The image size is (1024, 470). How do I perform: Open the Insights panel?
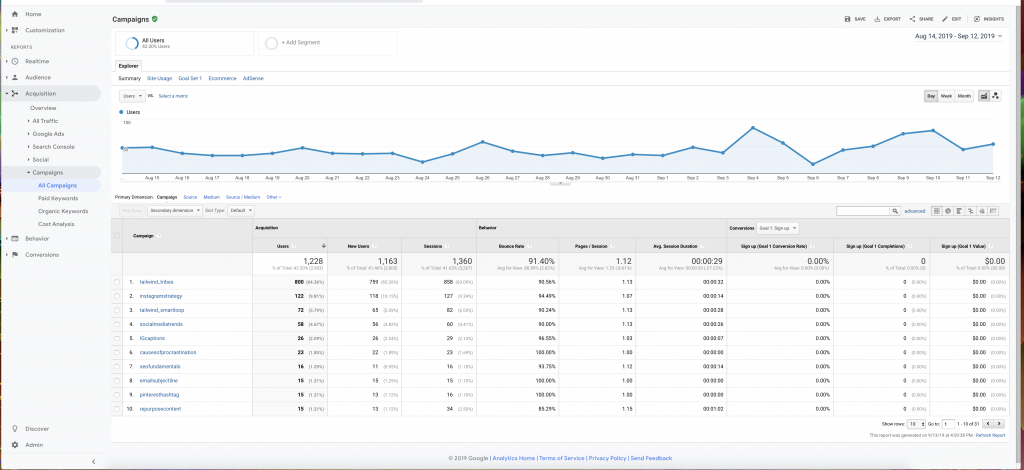989,19
